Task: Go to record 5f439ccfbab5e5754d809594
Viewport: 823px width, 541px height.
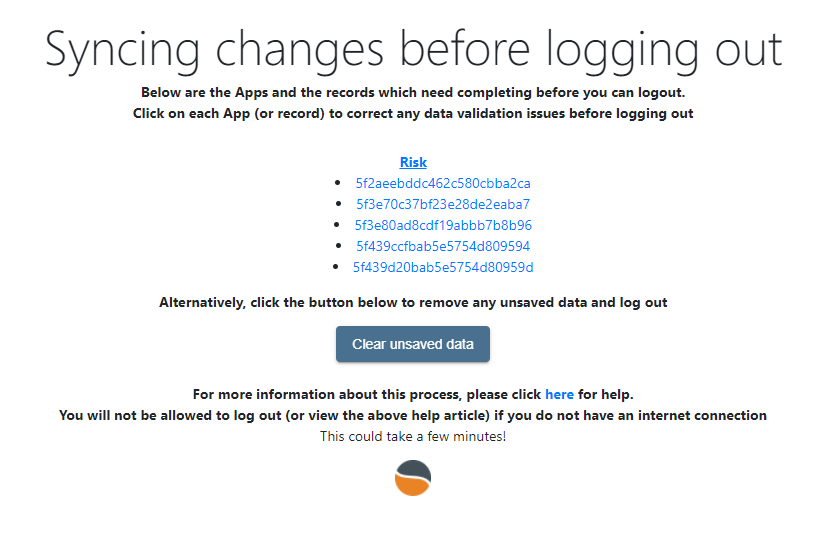Action: coord(443,246)
